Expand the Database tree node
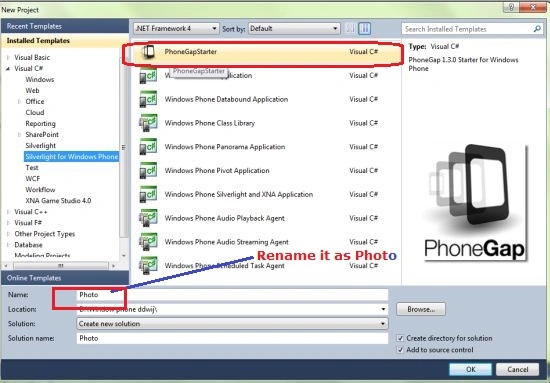The height and width of the screenshot is (383, 550). 8,245
